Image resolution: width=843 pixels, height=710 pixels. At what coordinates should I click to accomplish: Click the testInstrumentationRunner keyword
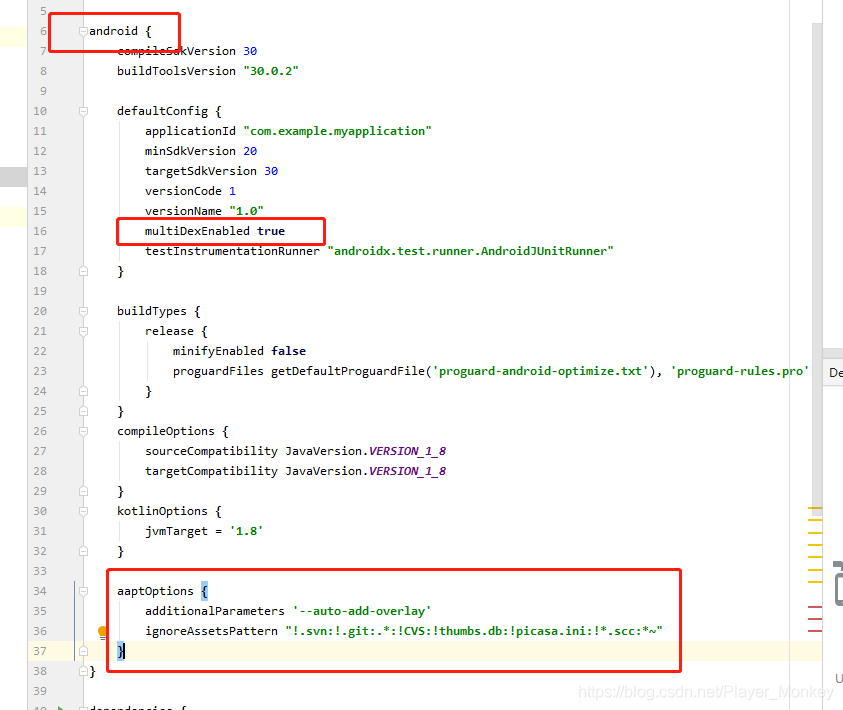point(232,251)
